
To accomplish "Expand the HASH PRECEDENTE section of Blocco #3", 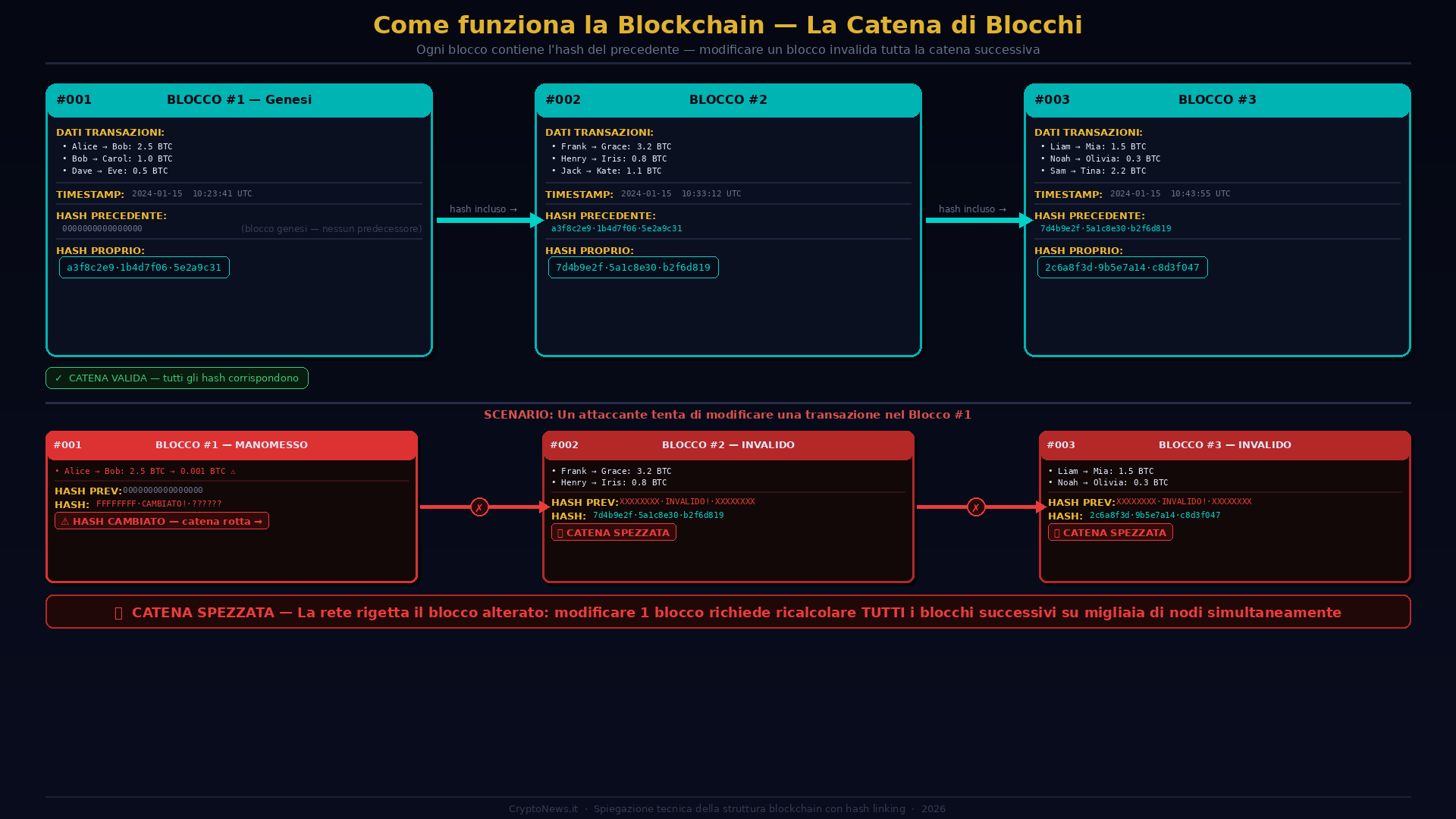I will (x=1090, y=215).
